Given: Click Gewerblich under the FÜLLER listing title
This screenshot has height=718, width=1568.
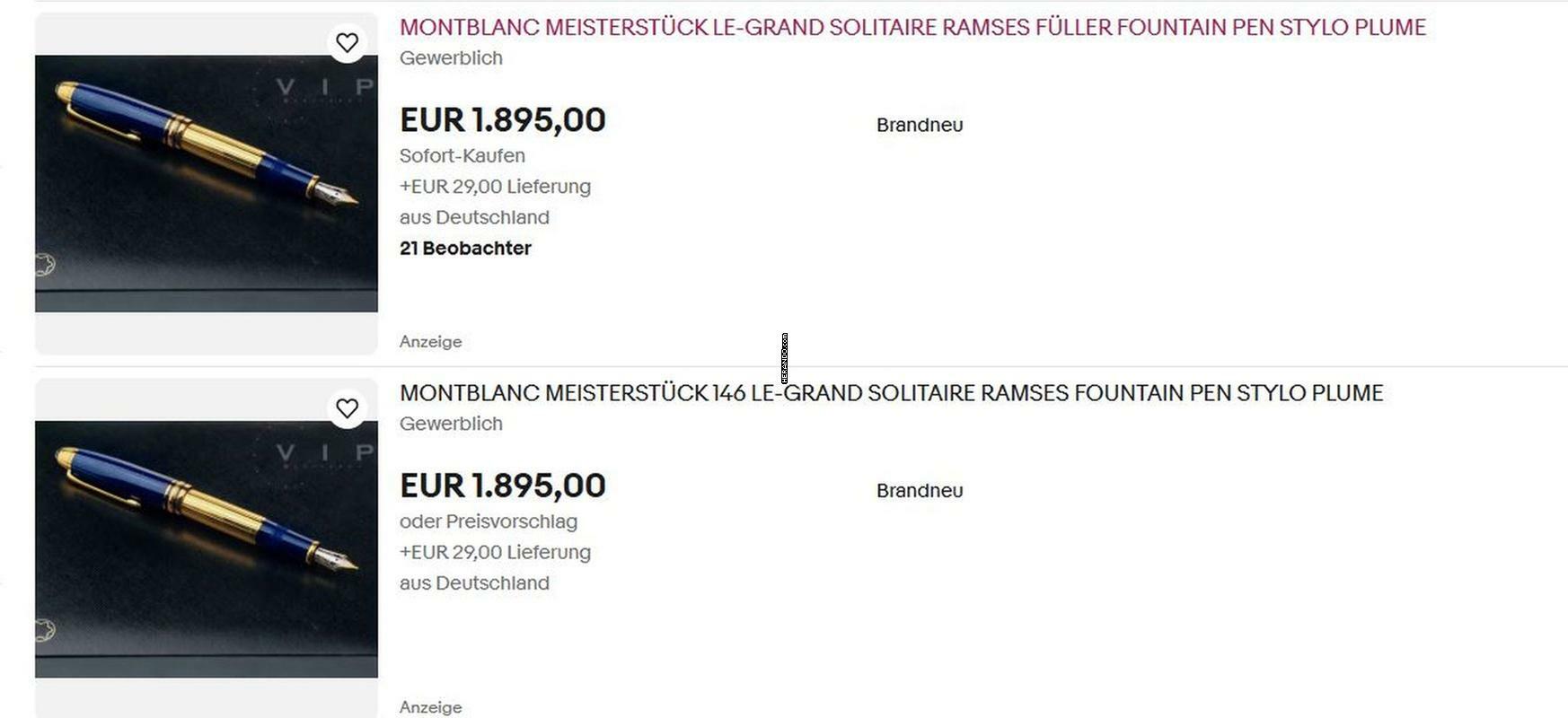Looking at the screenshot, I should click(x=451, y=58).
